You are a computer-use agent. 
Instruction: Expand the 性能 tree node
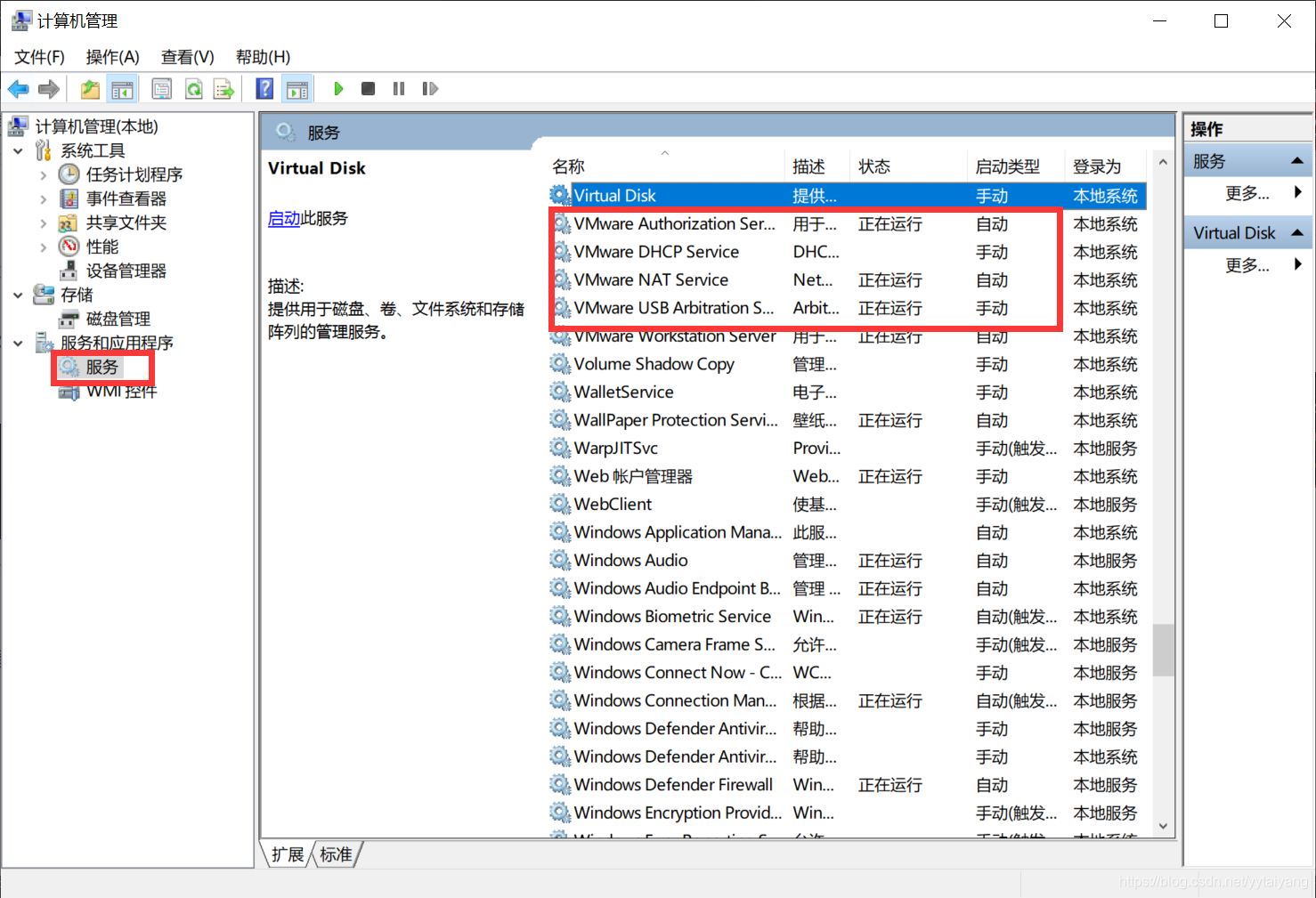[x=43, y=247]
